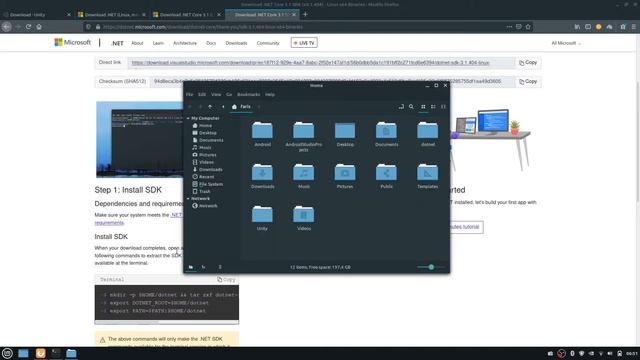Show tree view in the sidebar

203,267
